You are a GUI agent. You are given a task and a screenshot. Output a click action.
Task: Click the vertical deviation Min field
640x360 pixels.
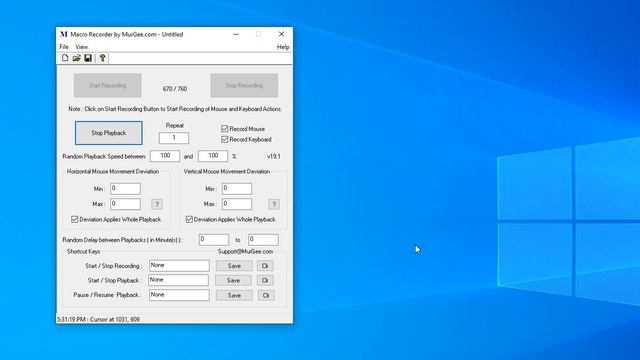237,189
